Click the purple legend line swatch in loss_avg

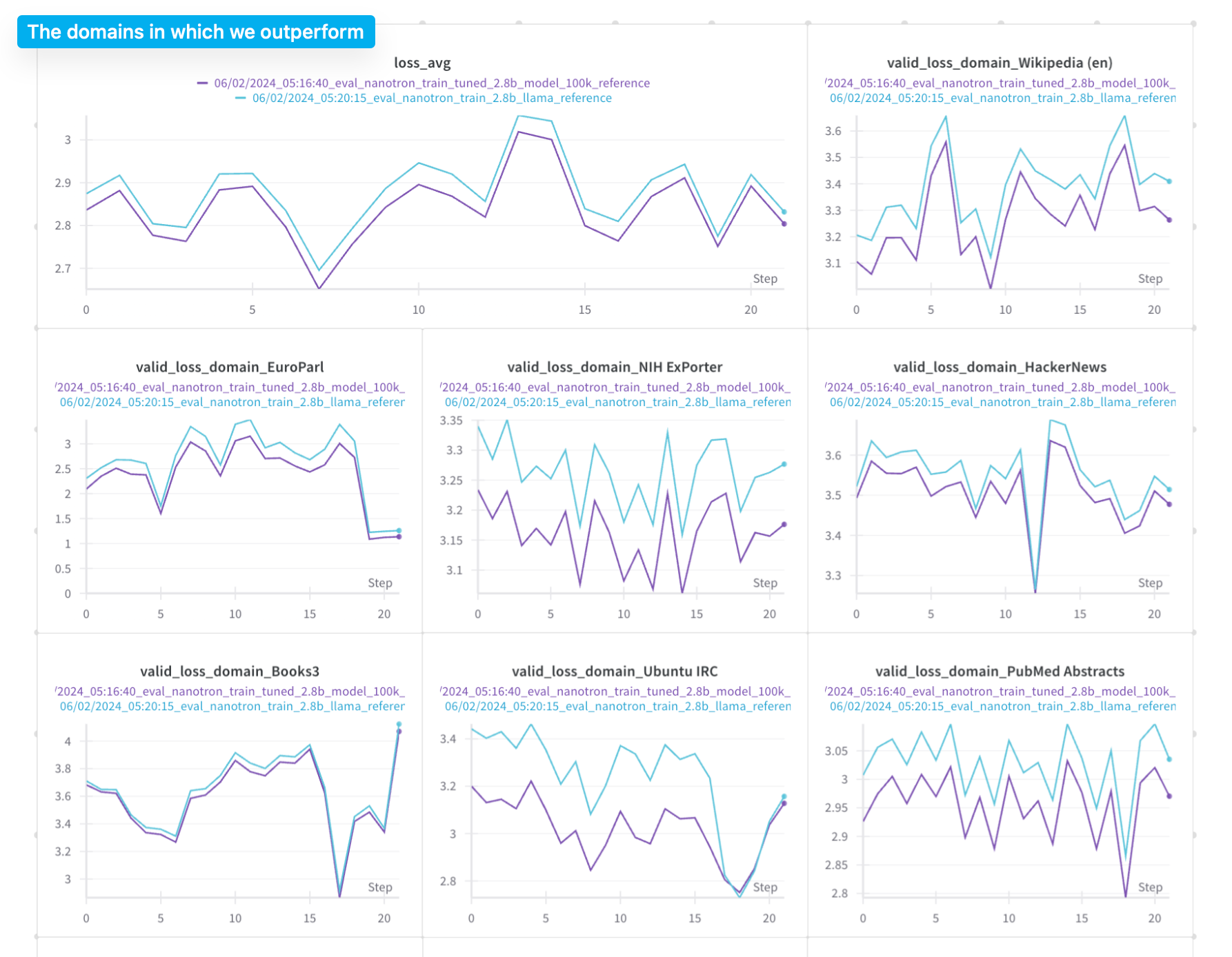[202, 83]
